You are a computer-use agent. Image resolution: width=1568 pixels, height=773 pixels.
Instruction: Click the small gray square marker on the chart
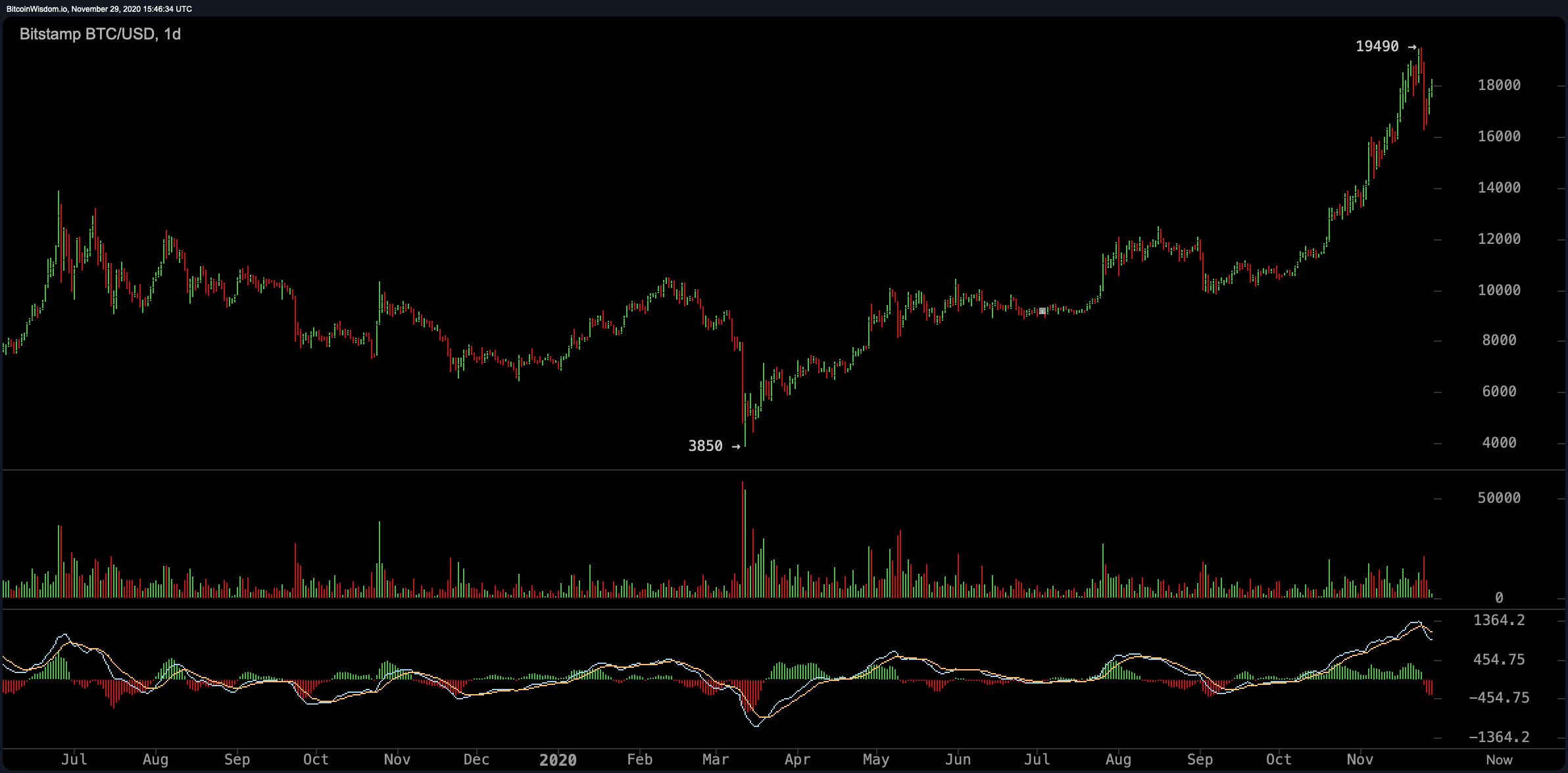pyautogui.click(x=1042, y=311)
